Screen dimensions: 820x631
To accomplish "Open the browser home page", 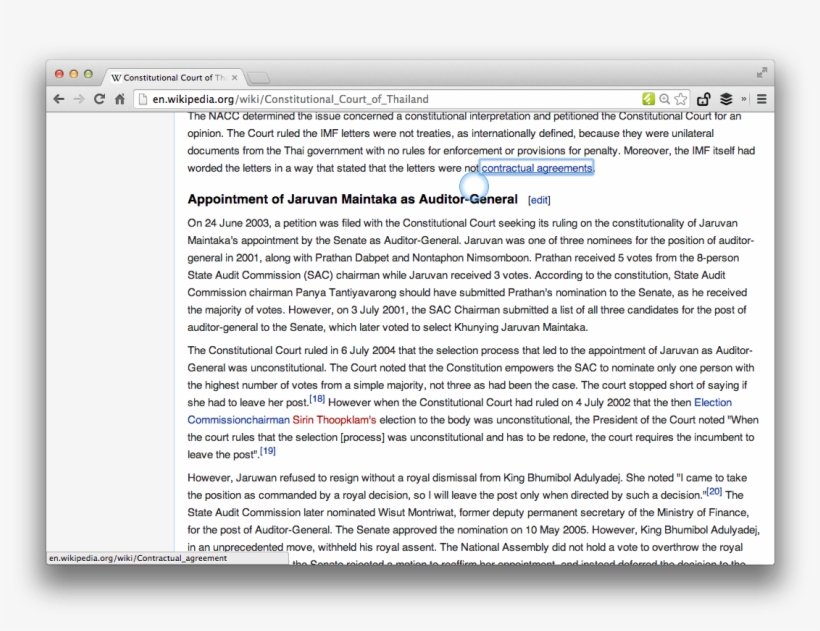I will tap(120, 99).
